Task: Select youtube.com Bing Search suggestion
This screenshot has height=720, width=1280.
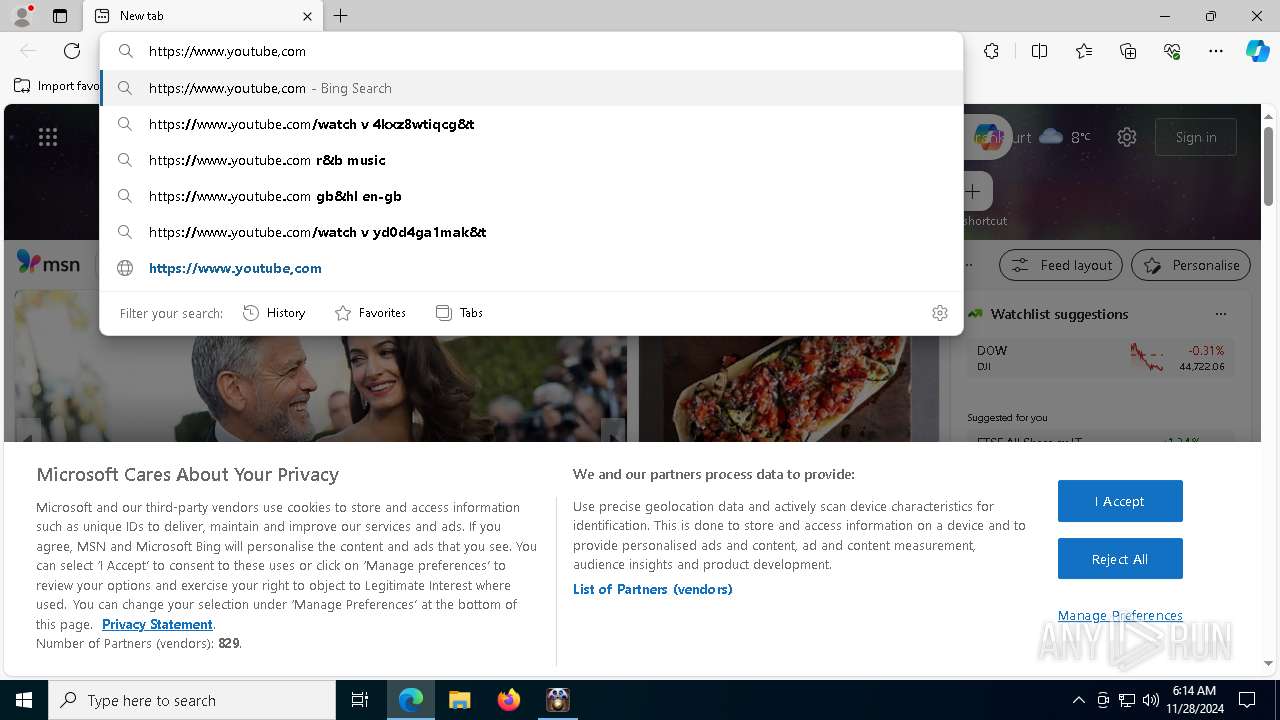Action: [x=531, y=88]
